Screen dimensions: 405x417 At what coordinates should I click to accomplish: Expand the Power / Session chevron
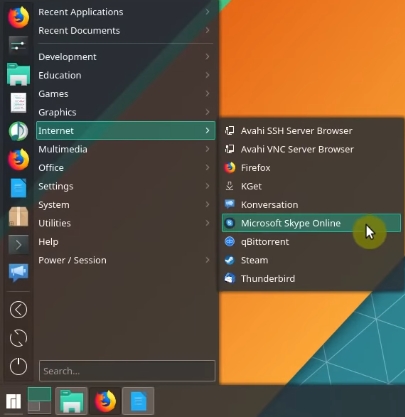pyautogui.click(x=207, y=260)
